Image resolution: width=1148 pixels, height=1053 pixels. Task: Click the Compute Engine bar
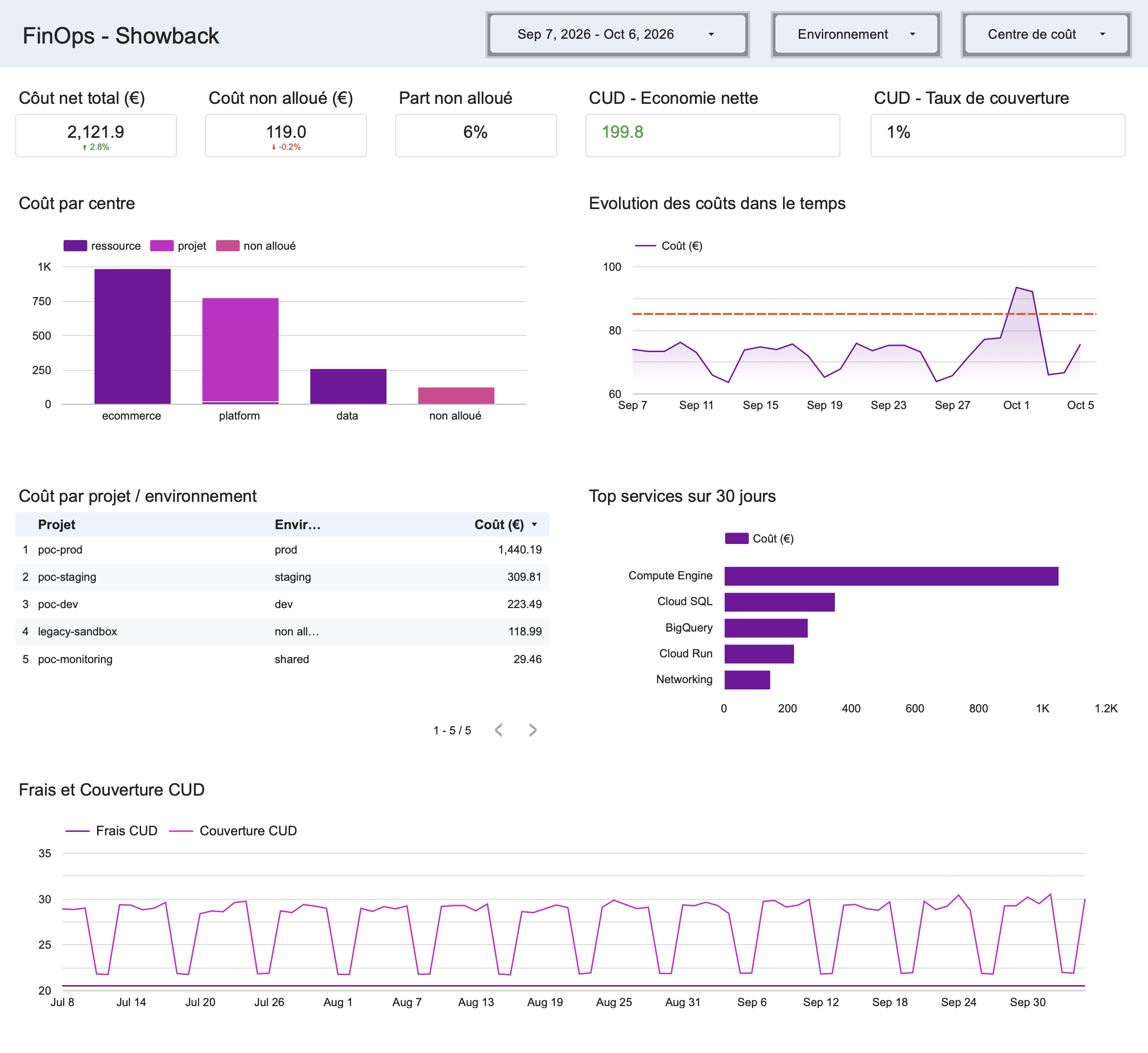pos(891,576)
